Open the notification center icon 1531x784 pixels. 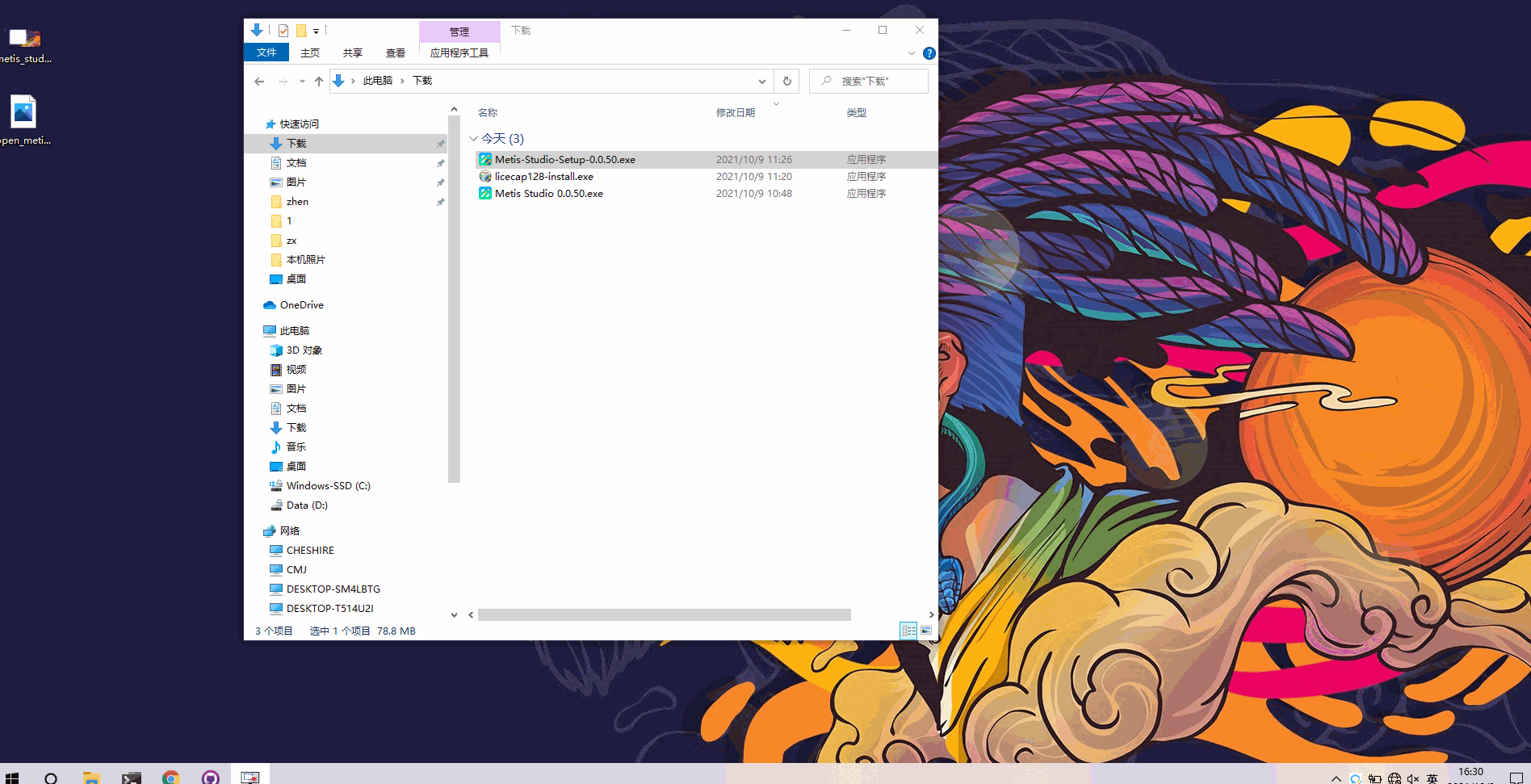tap(1516, 778)
